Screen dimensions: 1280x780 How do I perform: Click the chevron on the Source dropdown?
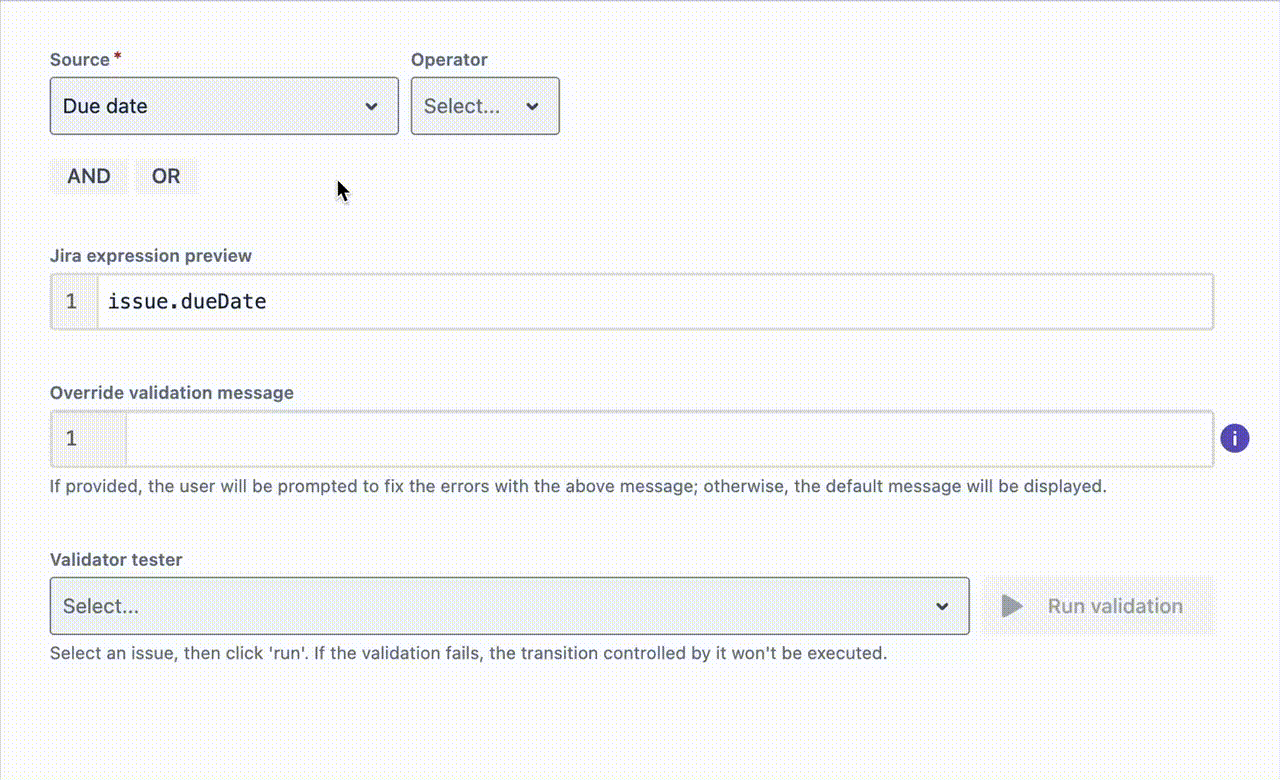[372, 106]
